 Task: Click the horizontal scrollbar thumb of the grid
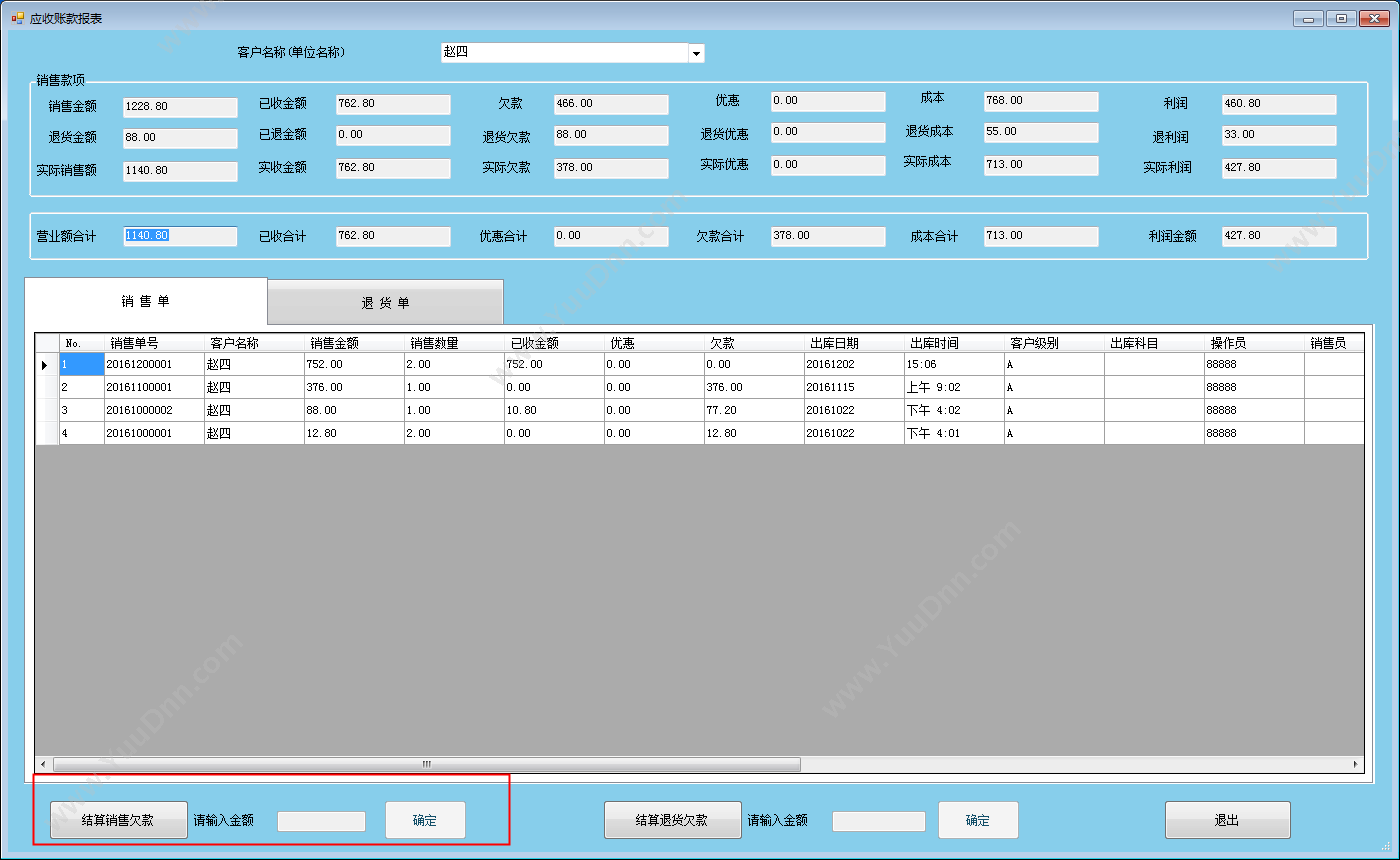tap(427, 764)
